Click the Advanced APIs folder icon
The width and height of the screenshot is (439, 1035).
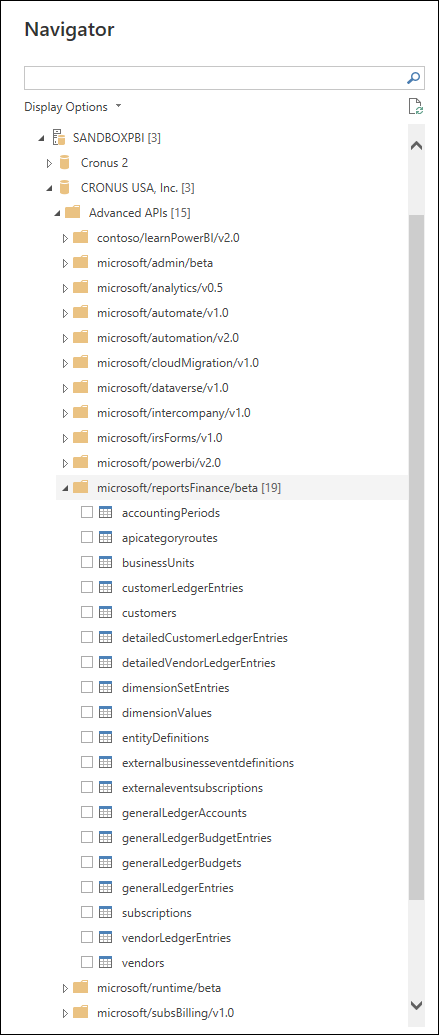pos(73,213)
